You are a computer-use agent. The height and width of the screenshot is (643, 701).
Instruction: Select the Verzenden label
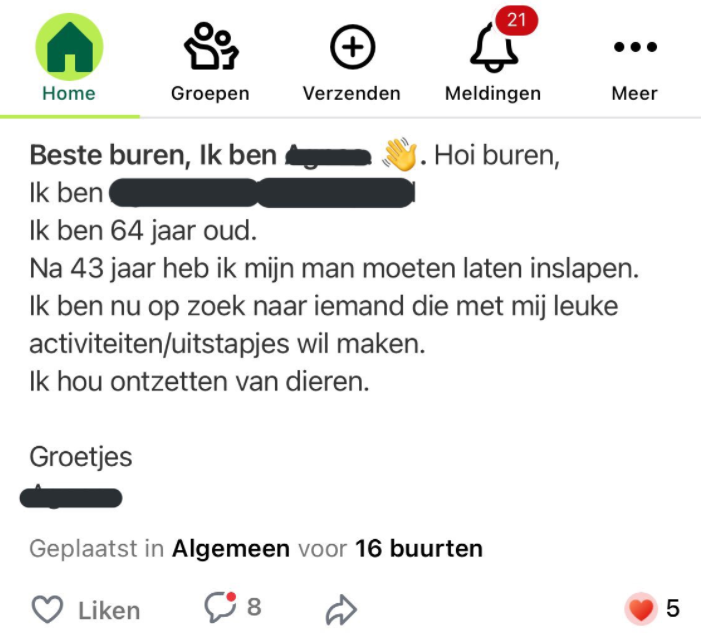tap(351, 94)
